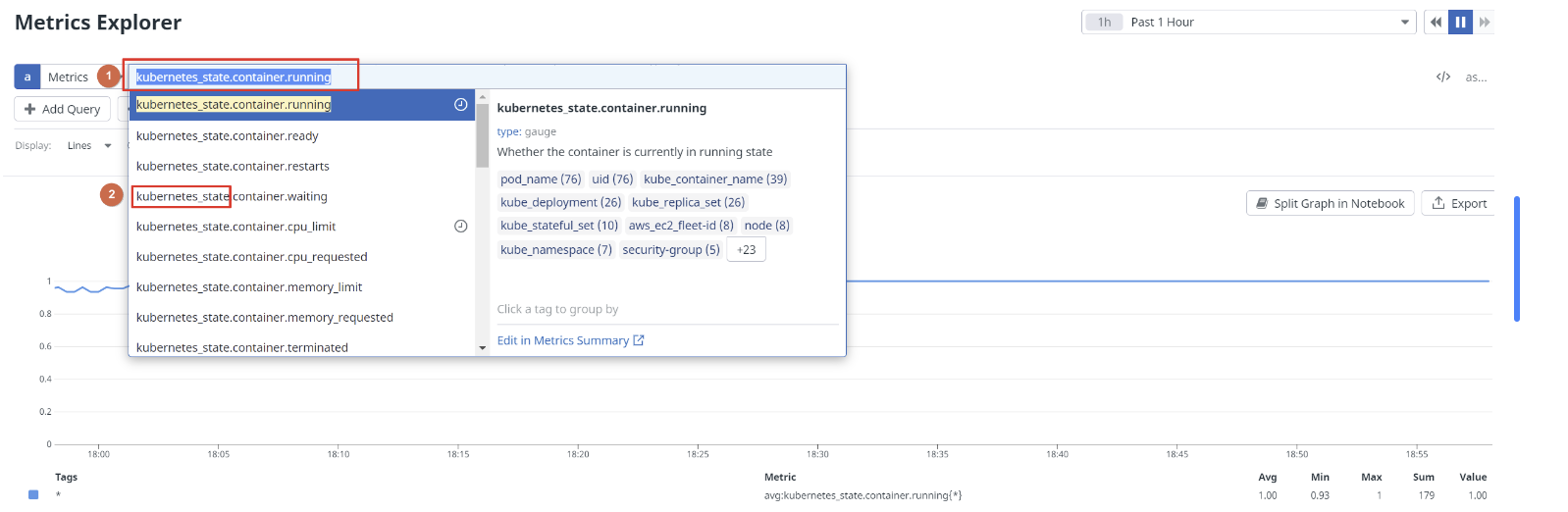
Task: Select kubernetes_state.container.ready from the list
Action: click(301, 136)
